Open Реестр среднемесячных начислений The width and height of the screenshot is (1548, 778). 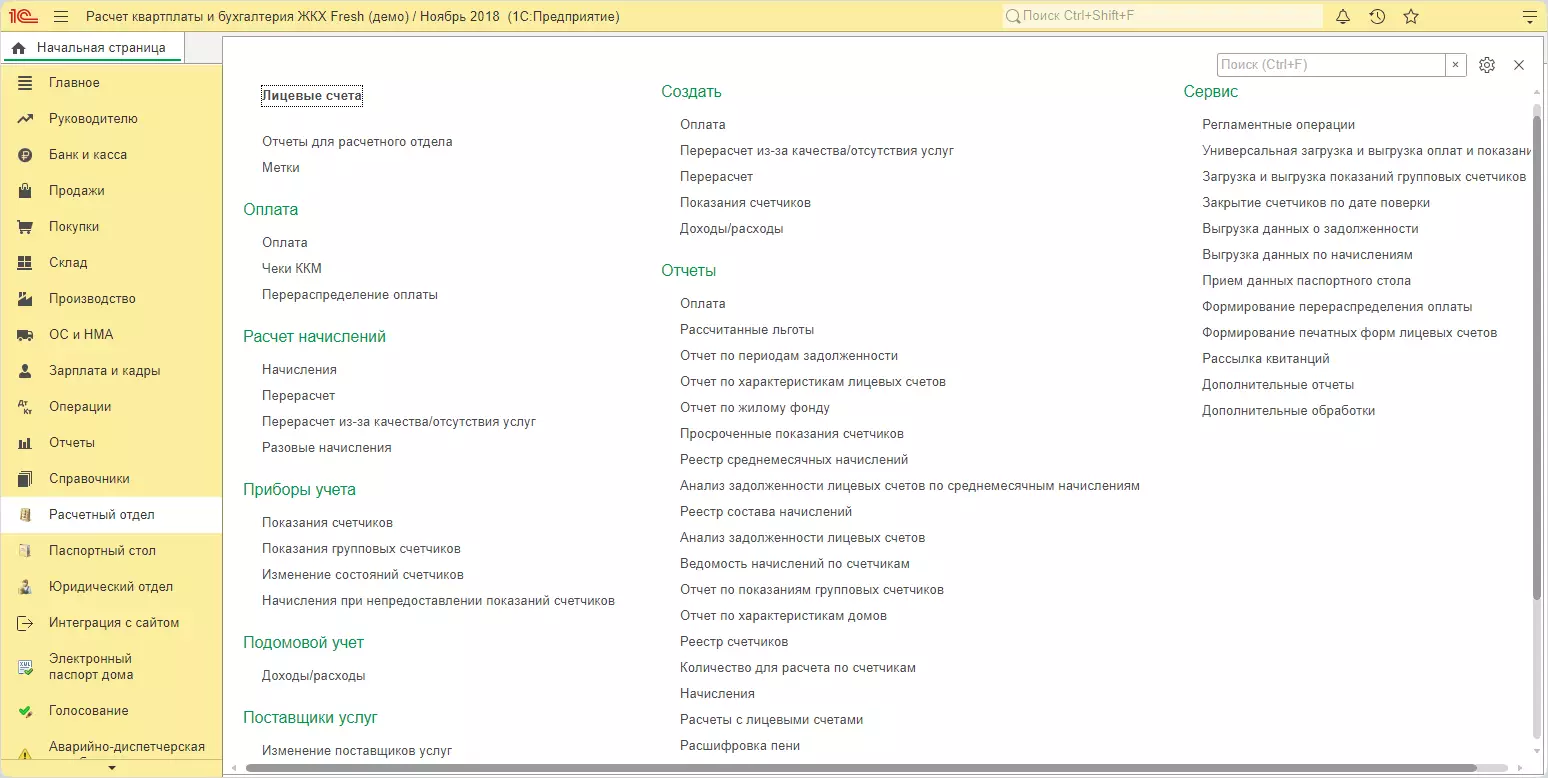click(794, 460)
